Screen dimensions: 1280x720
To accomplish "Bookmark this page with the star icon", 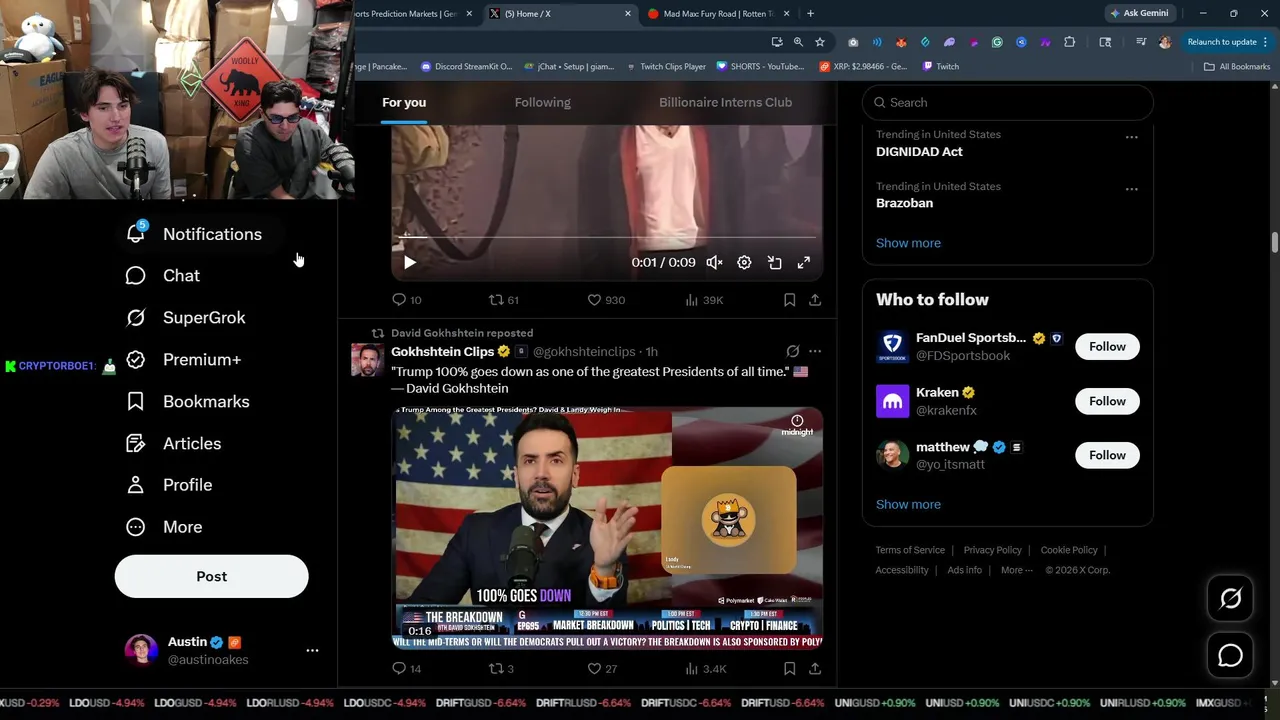I will click(x=820, y=42).
